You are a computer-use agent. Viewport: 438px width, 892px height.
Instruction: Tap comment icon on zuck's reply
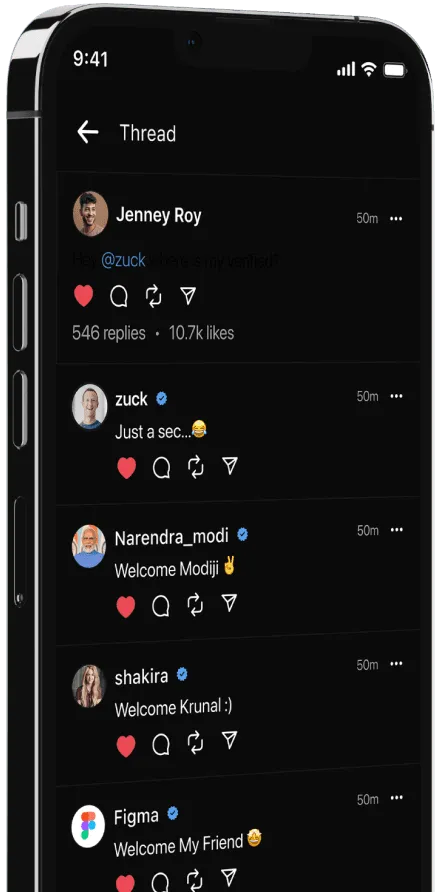point(162,468)
